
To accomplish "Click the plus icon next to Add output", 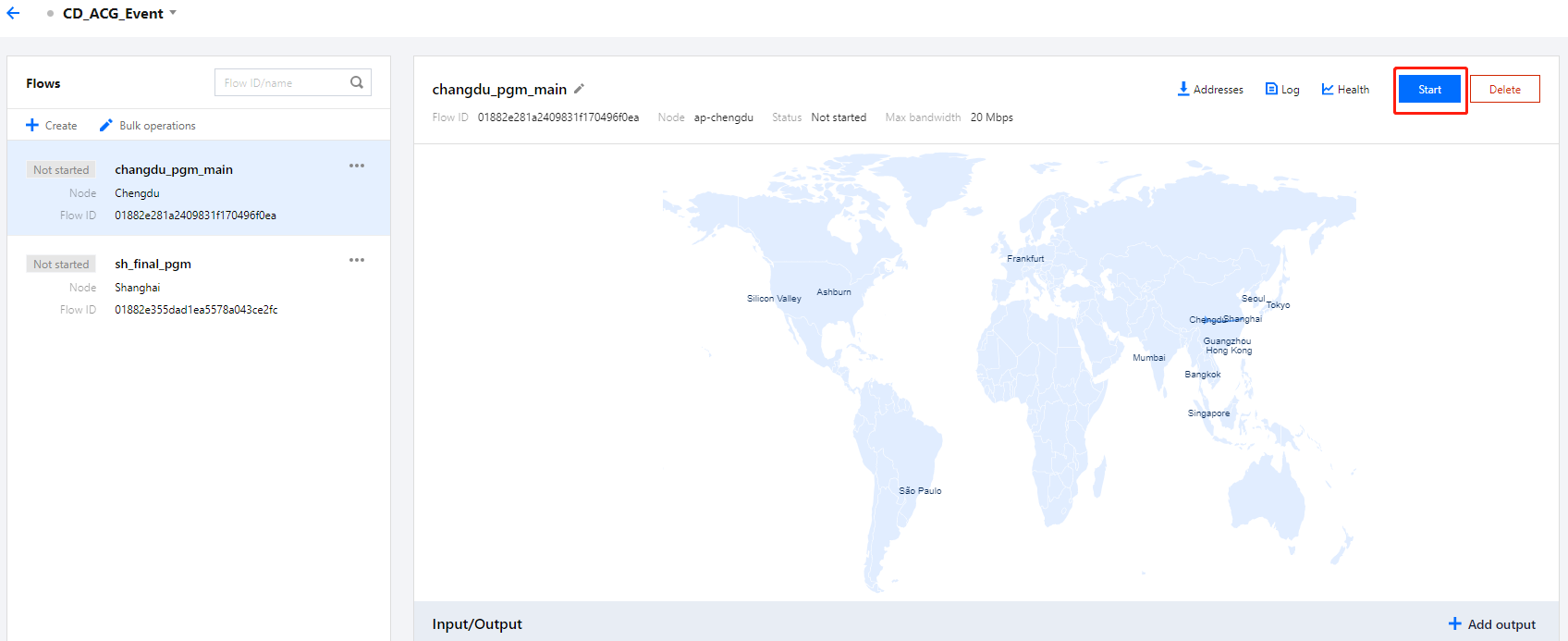I will click(x=1455, y=623).
